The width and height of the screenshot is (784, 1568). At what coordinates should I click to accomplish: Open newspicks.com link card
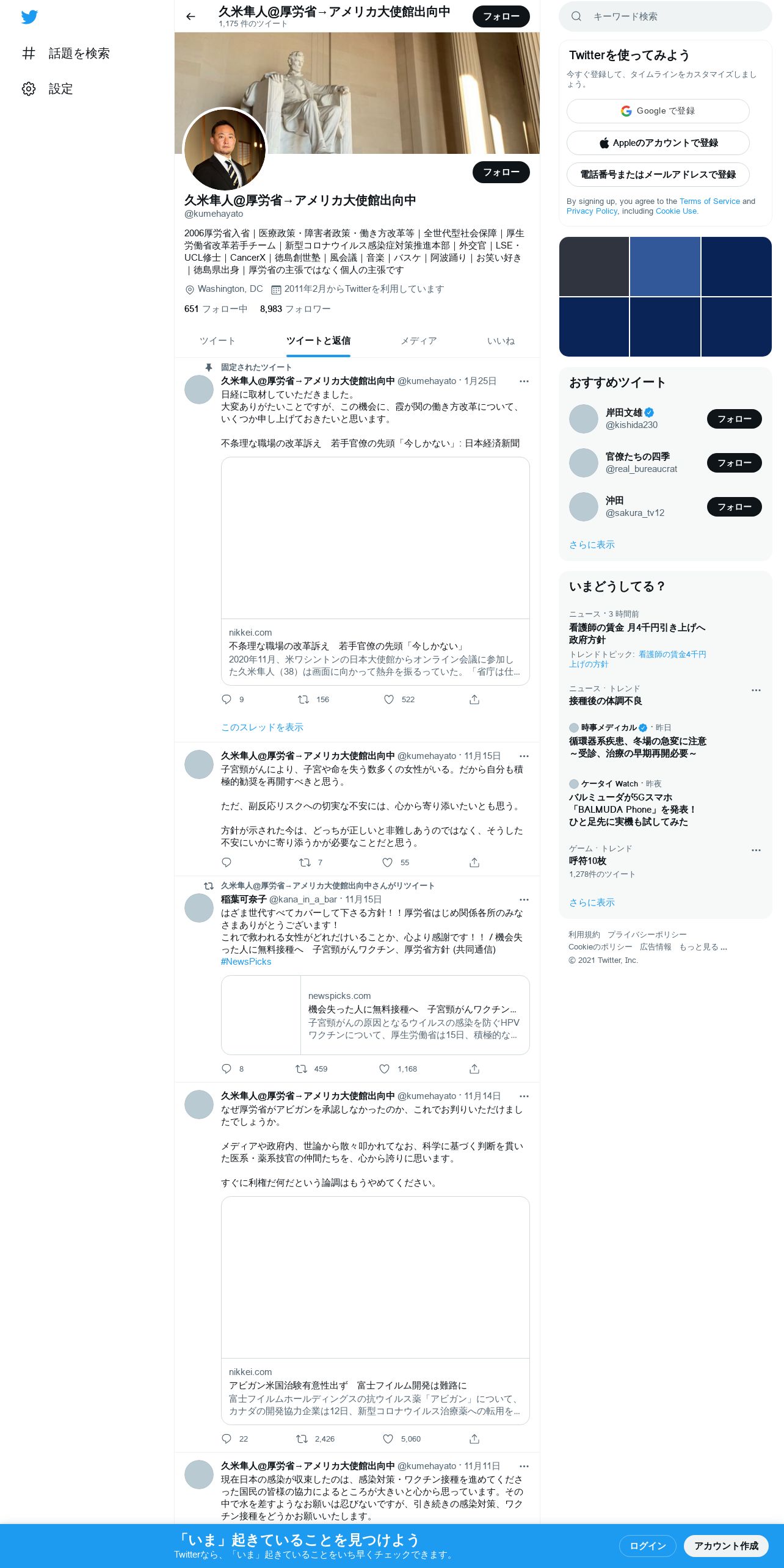376,1015
